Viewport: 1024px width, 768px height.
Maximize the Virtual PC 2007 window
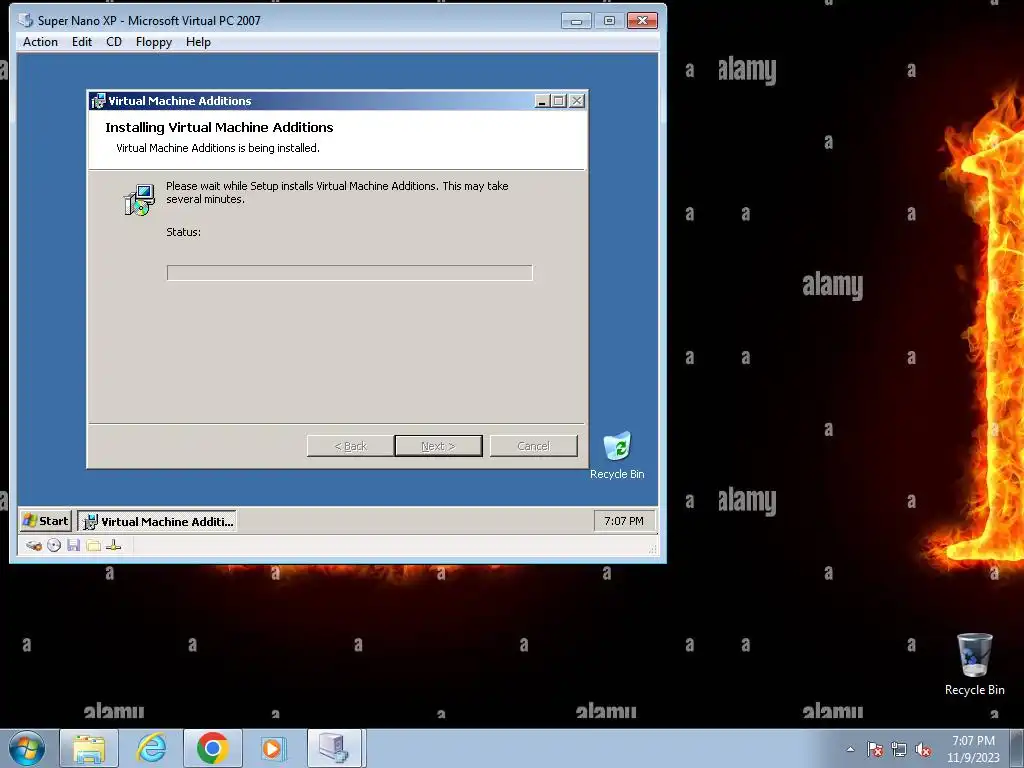click(x=609, y=21)
